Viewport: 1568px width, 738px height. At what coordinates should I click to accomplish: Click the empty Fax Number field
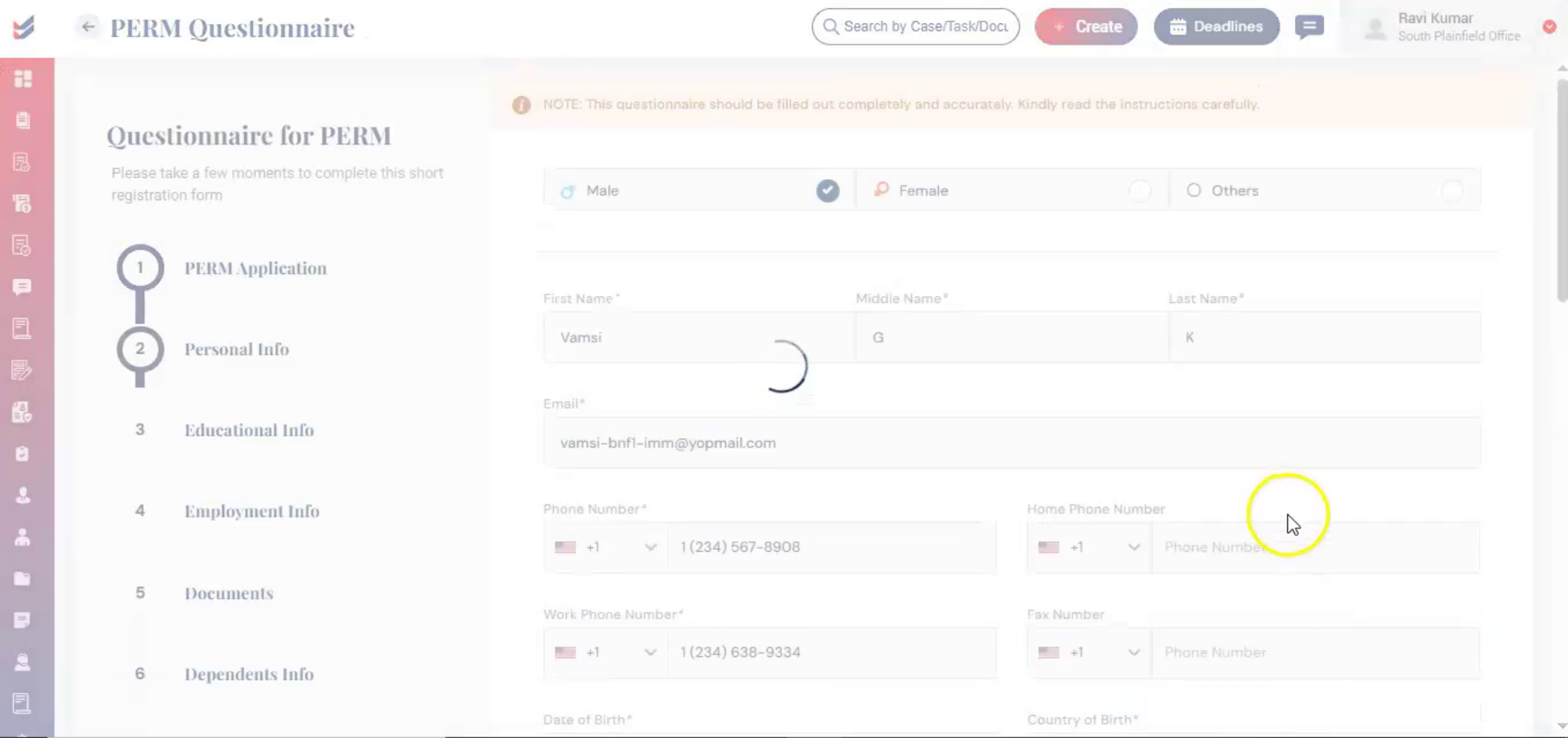point(1316,652)
